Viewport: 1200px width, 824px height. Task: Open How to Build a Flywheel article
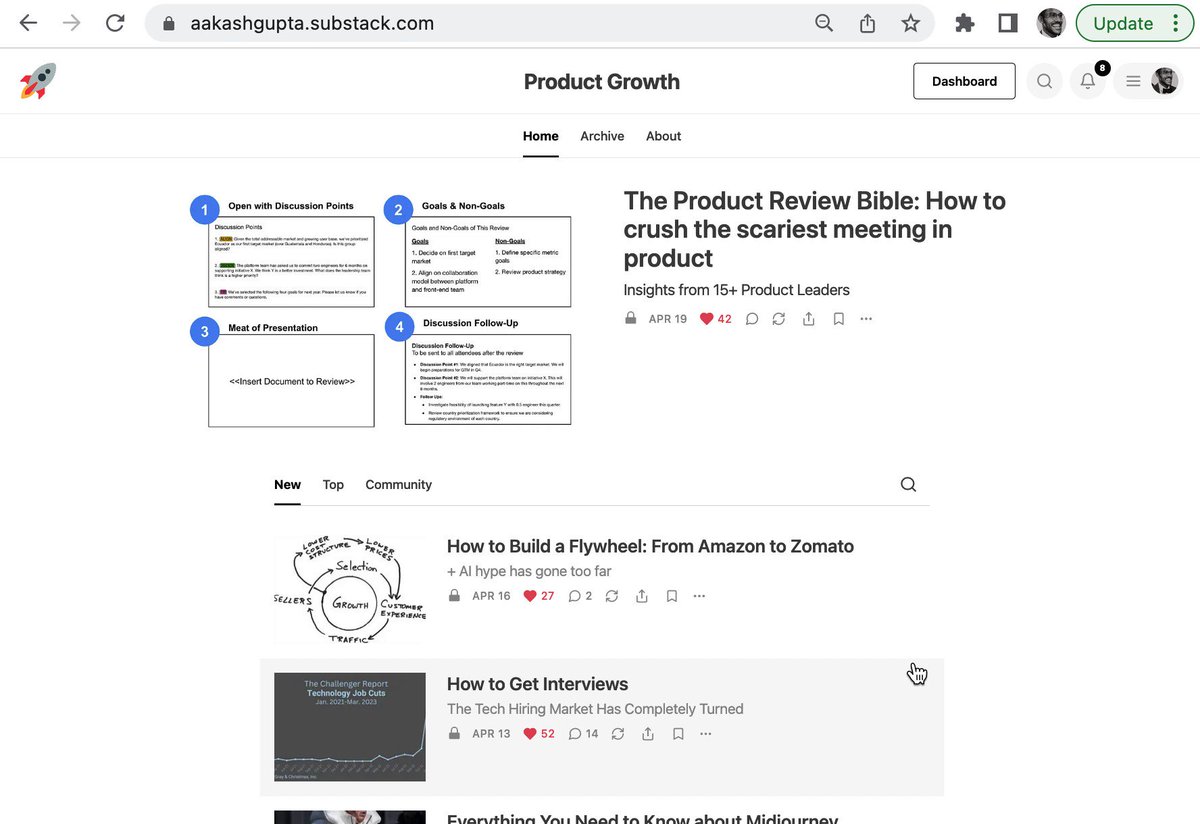click(650, 546)
